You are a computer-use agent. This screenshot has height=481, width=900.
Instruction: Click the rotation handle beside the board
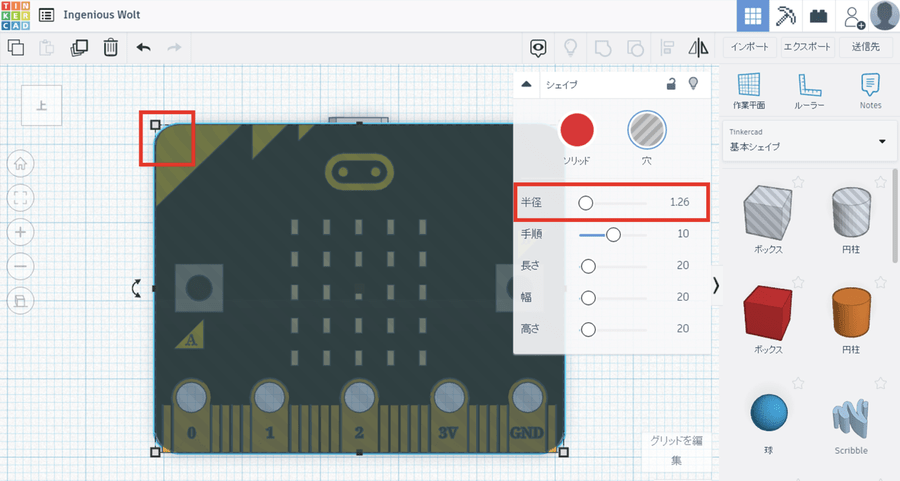[x=137, y=288]
